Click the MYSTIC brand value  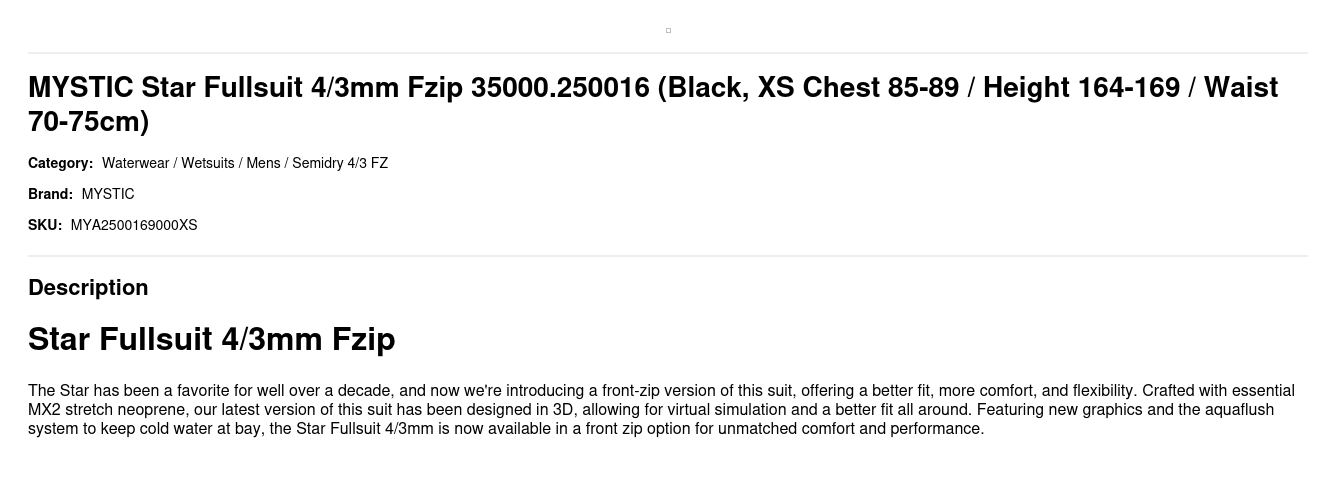pos(108,194)
